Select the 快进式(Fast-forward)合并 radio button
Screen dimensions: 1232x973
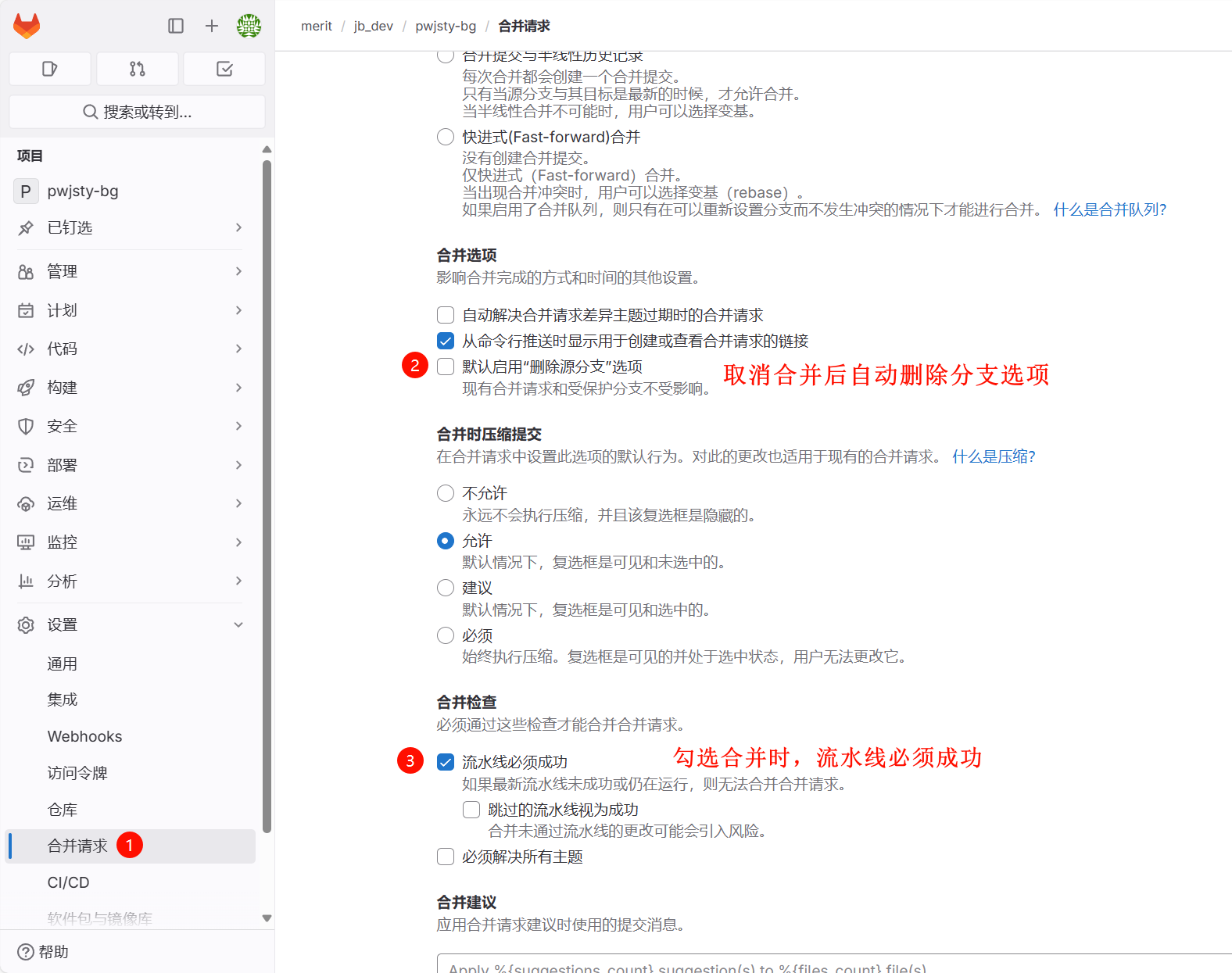(446, 137)
